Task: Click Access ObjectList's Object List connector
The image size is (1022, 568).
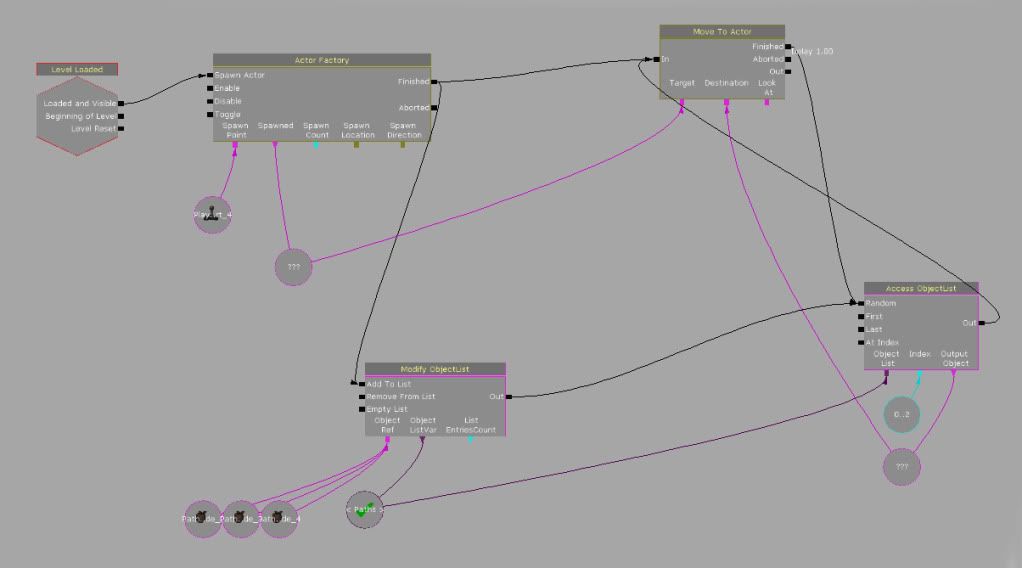Action: coord(886,373)
